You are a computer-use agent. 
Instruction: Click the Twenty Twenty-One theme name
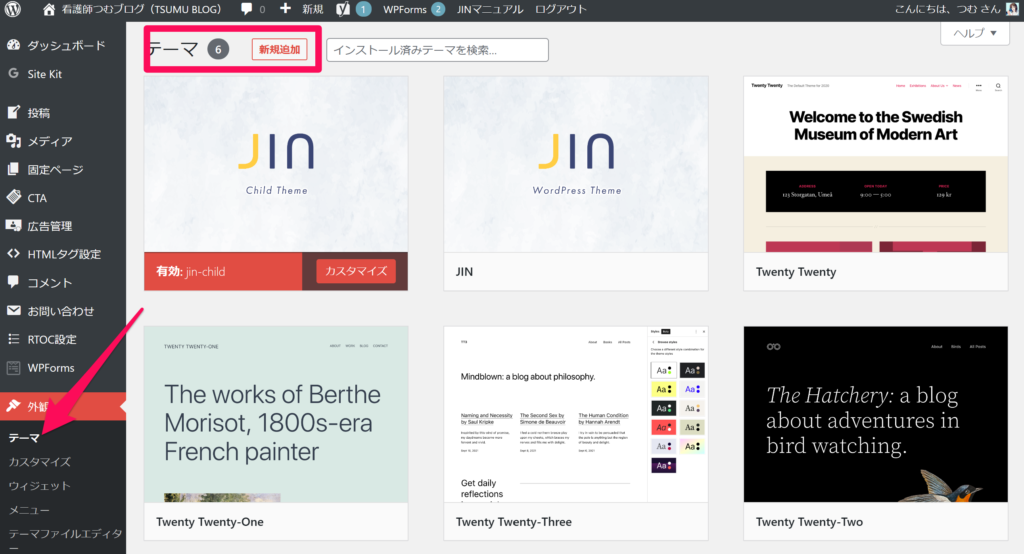[x=210, y=522]
